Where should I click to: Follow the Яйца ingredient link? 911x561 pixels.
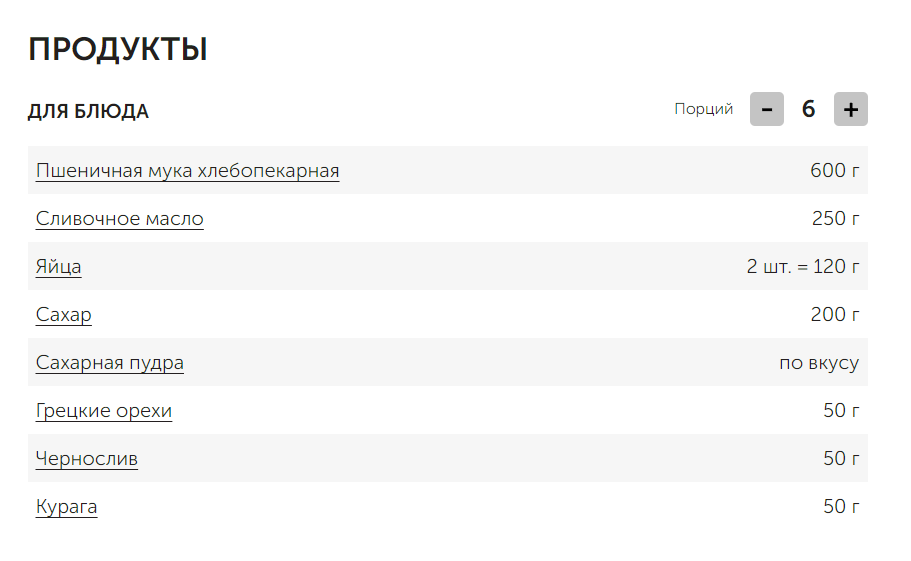[58, 267]
